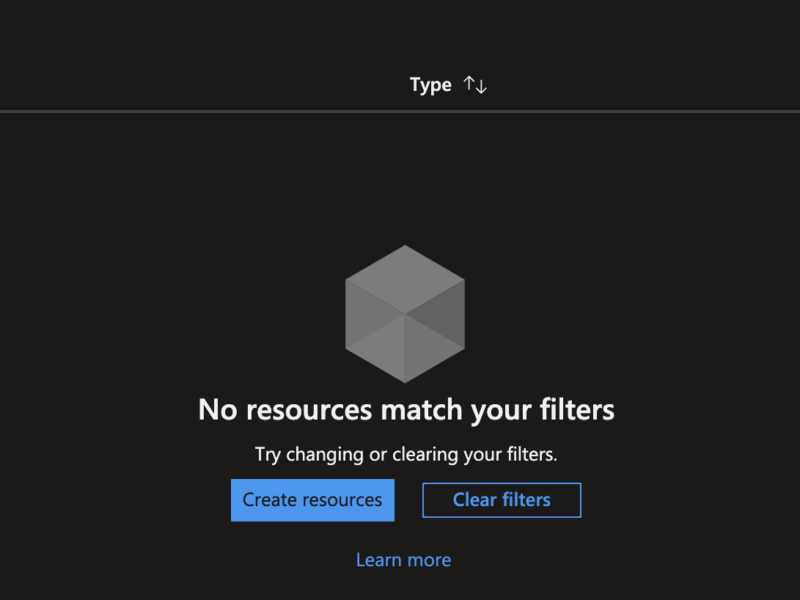The width and height of the screenshot is (800, 600).
Task: Click the Type label in the header row
Action: [x=430, y=85]
